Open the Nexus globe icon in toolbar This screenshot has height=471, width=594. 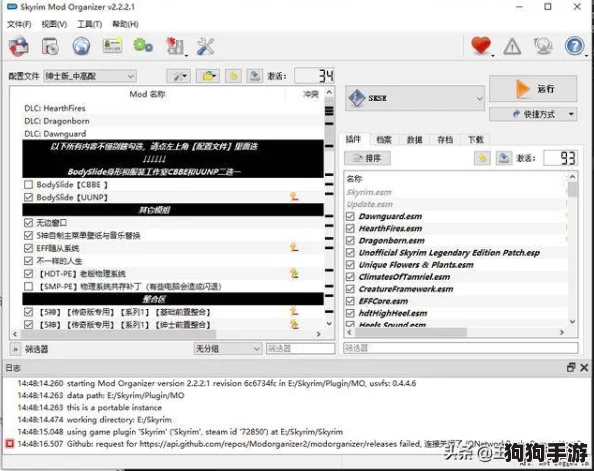coord(81,47)
